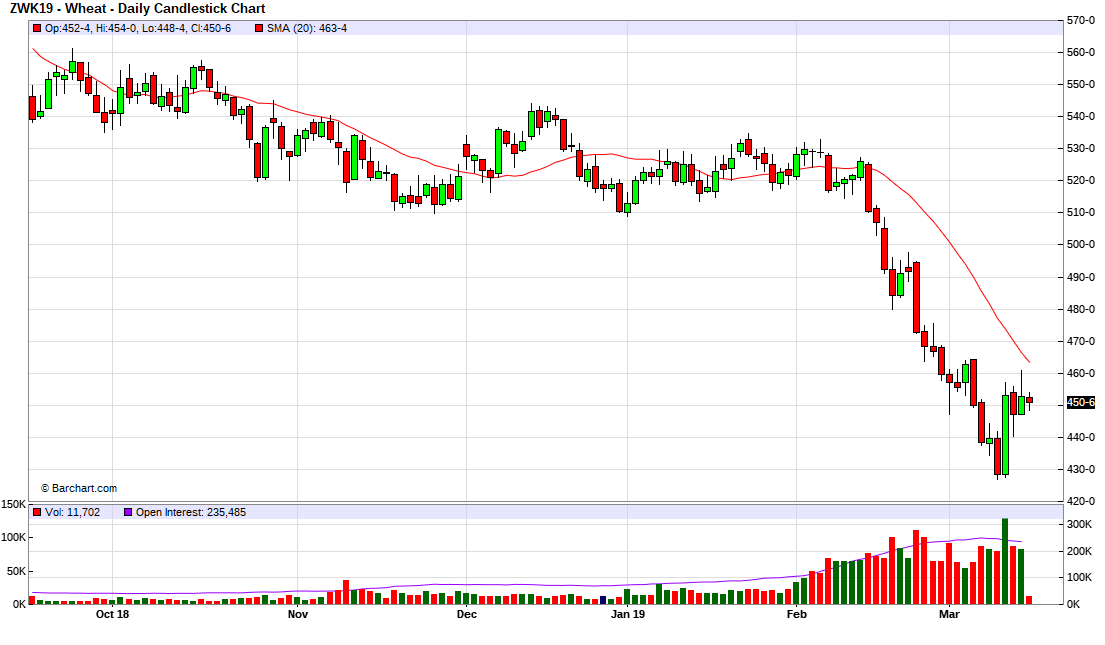
Task: Select the SMA (20): 463-4 legend text
Action: [x=307, y=28]
